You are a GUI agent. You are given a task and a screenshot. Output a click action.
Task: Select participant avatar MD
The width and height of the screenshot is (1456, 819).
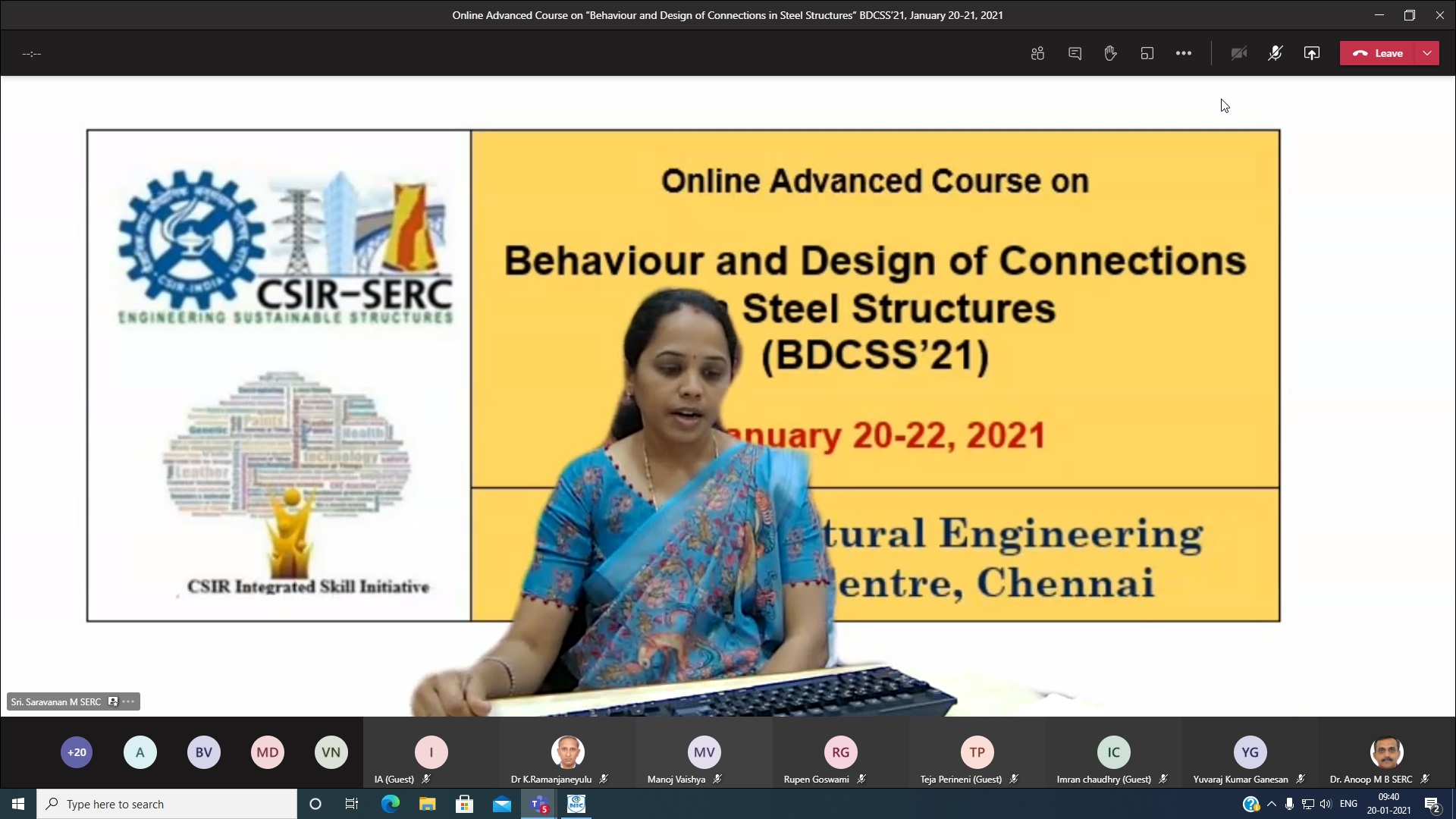268,752
